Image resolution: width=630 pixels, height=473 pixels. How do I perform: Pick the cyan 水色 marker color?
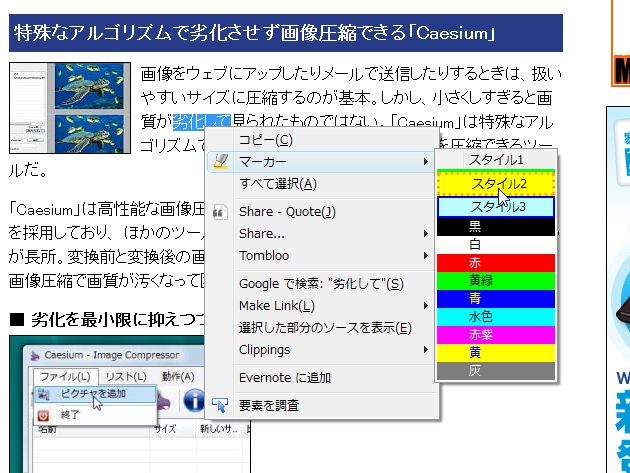click(x=496, y=317)
